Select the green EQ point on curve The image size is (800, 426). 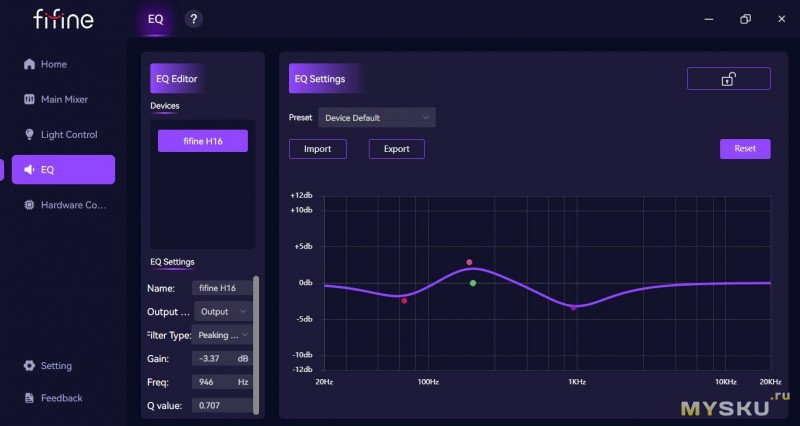(x=473, y=283)
